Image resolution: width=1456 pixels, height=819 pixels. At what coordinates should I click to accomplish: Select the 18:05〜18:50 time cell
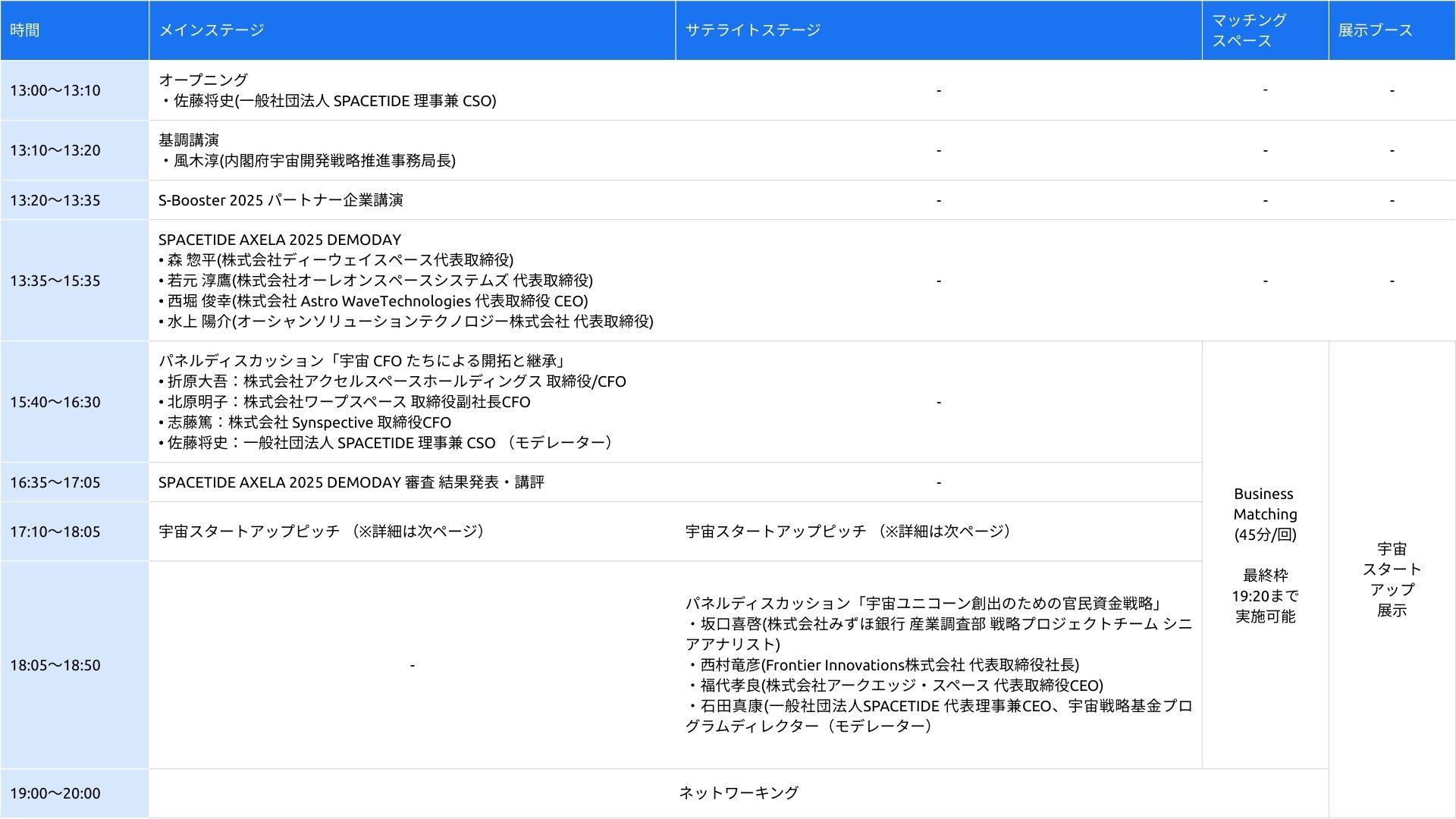pyautogui.click(x=74, y=665)
